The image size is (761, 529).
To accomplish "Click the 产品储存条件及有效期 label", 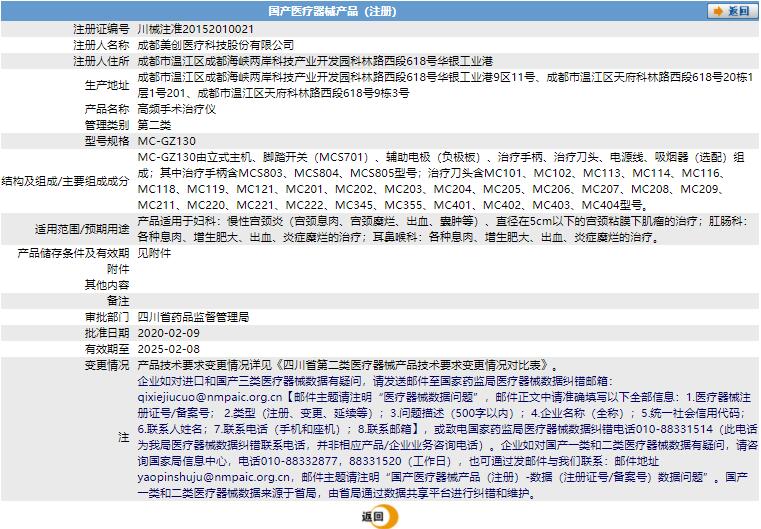I will pos(73,253).
